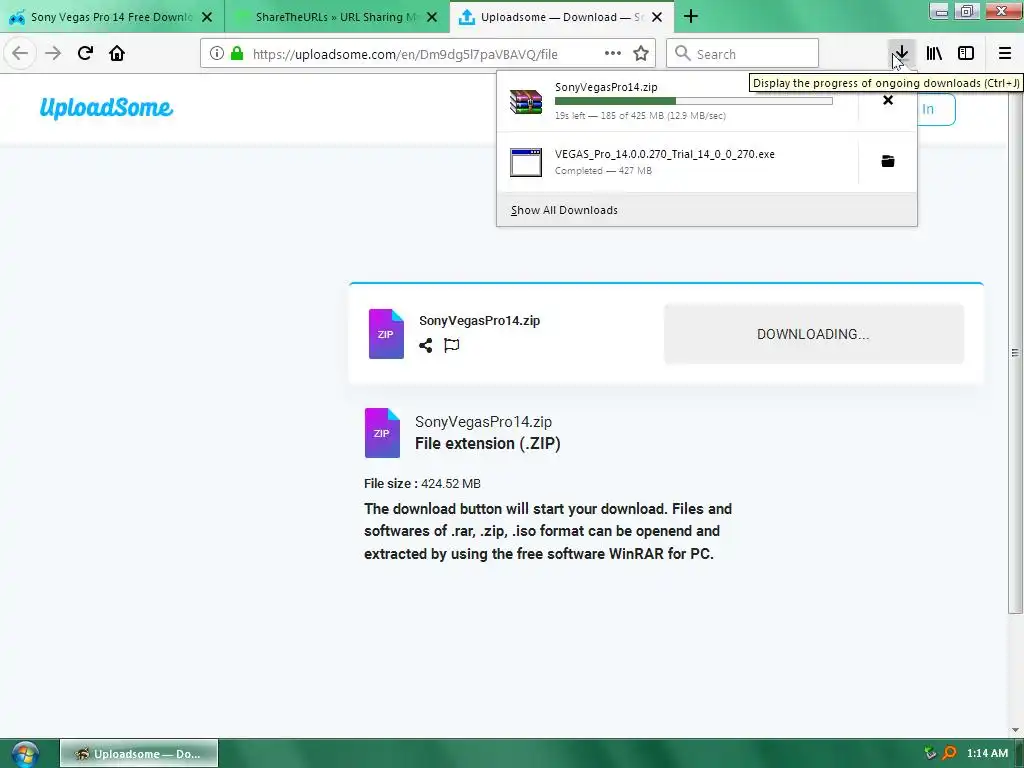The height and width of the screenshot is (768, 1024).
Task: Click in the URL address field
Action: coord(405,54)
